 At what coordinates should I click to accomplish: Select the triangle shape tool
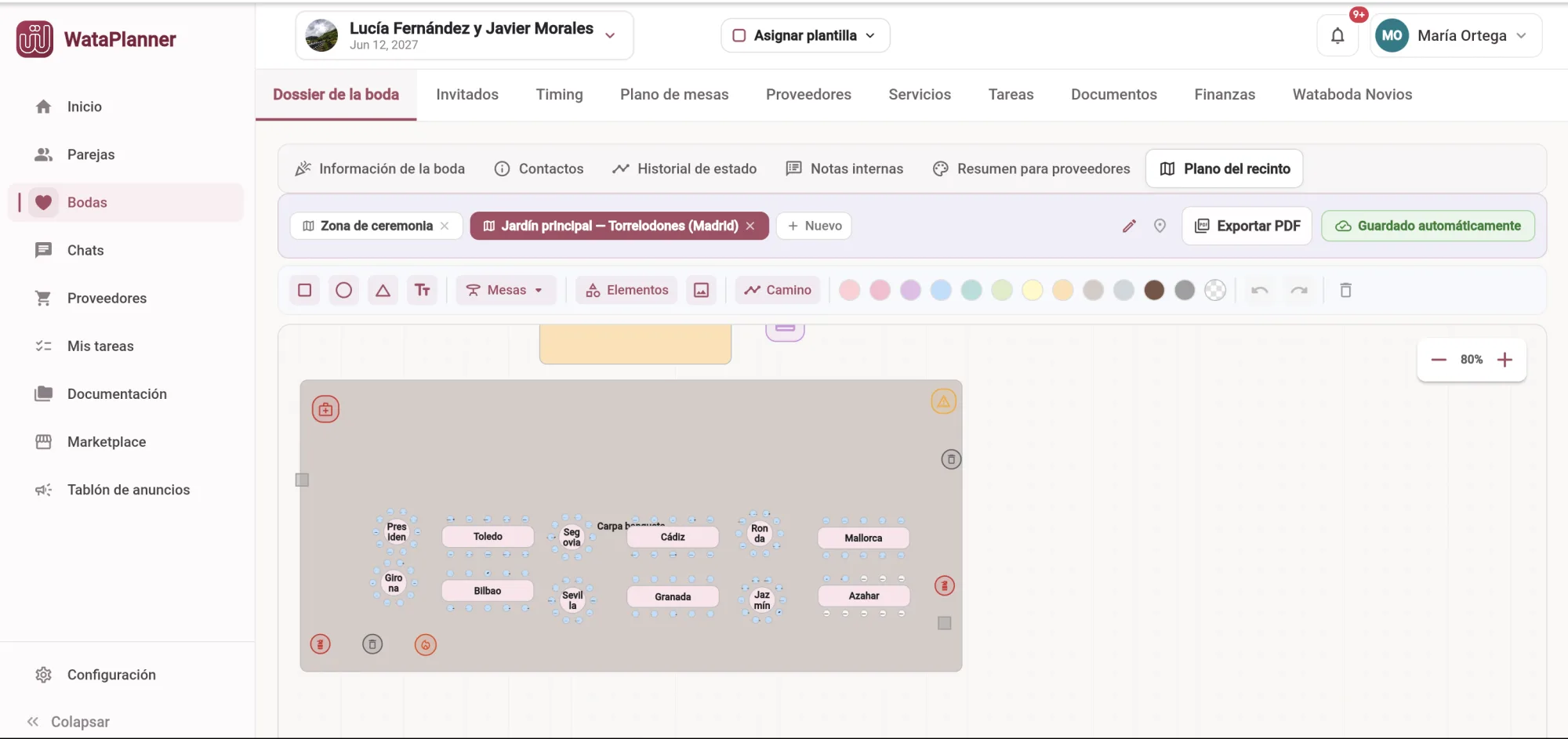383,290
